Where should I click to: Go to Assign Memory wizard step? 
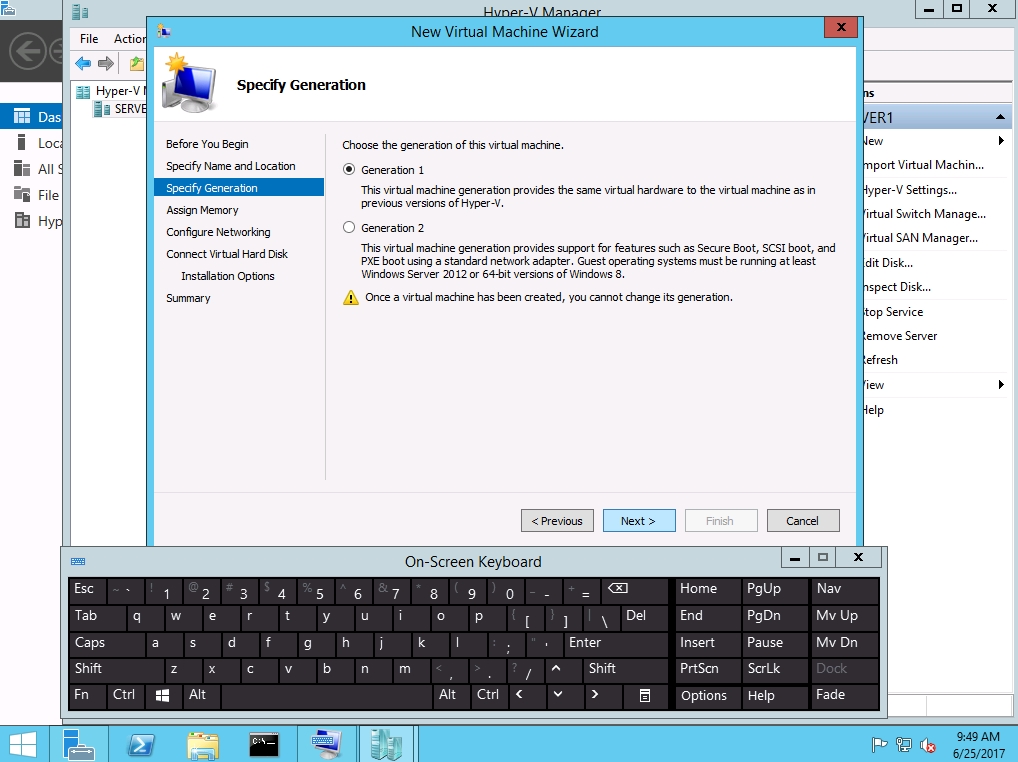(x=202, y=210)
